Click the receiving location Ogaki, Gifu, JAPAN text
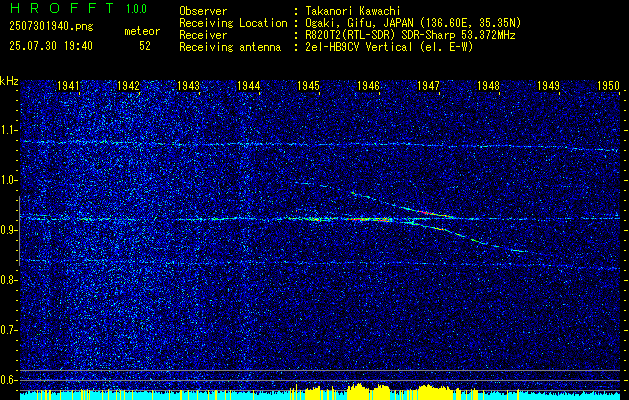The height and width of the screenshot is (400, 629). pos(413,23)
